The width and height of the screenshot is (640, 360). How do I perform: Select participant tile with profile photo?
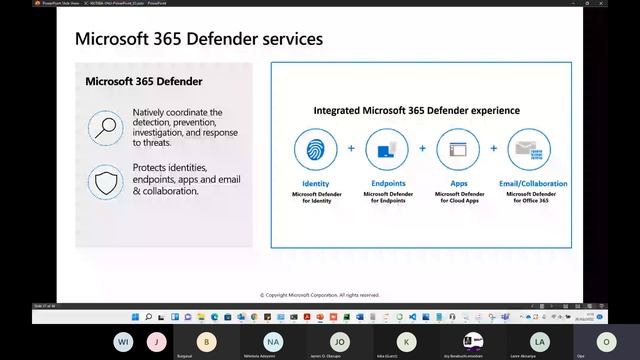pyautogui.click(x=473, y=342)
